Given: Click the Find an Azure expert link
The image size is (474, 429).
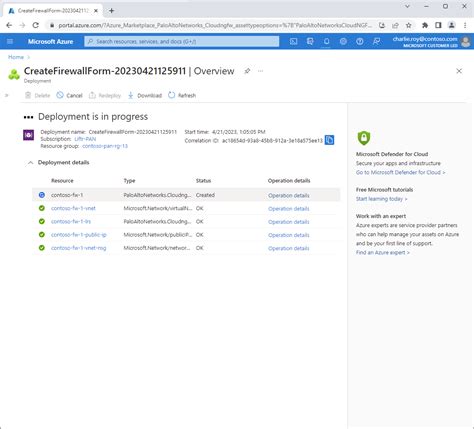Looking at the screenshot, I should (x=383, y=252).
